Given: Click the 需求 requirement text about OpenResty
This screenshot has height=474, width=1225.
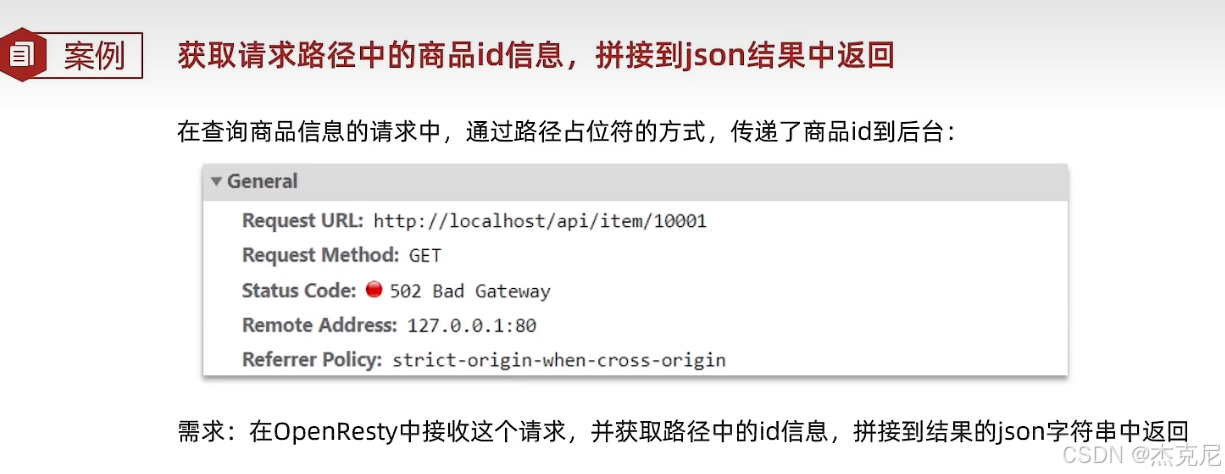Looking at the screenshot, I should [682, 431].
